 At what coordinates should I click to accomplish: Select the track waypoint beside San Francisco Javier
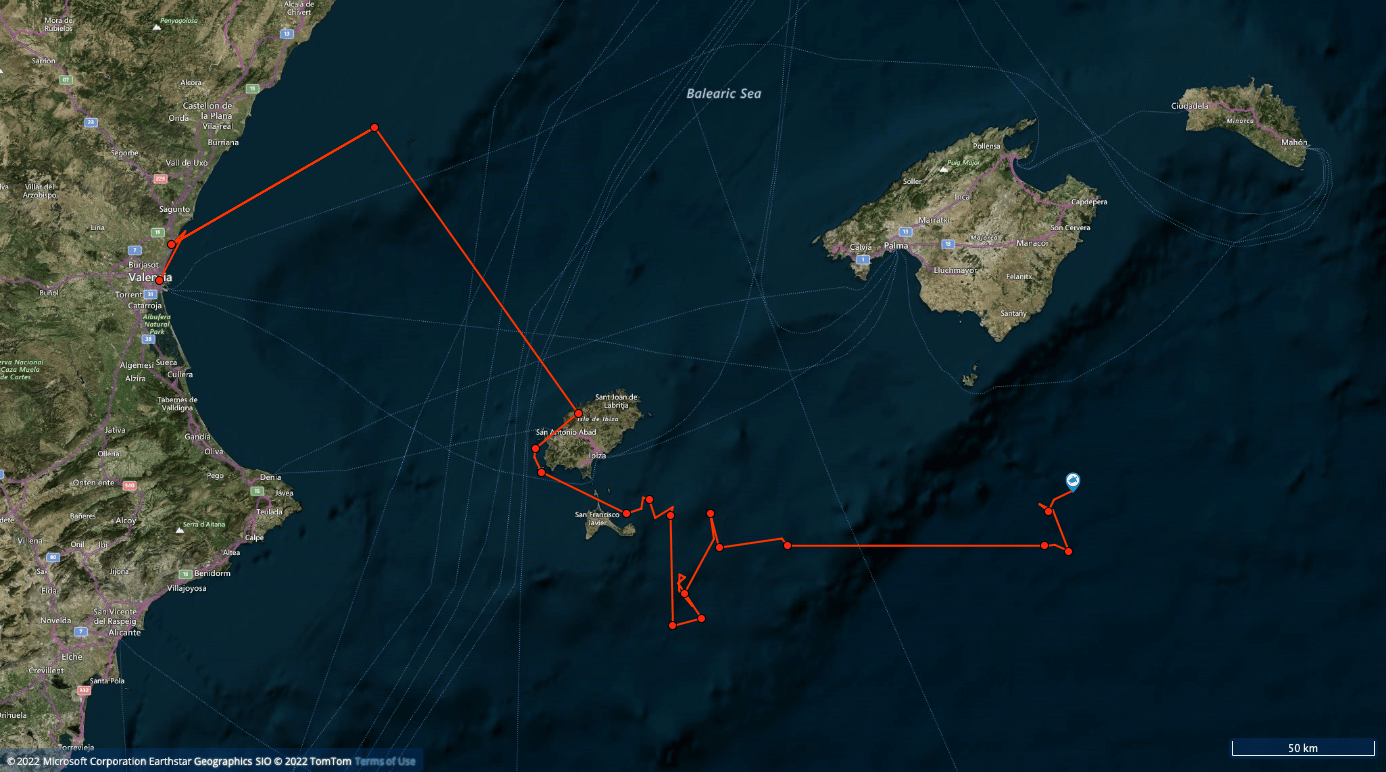(x=626, y=513)
